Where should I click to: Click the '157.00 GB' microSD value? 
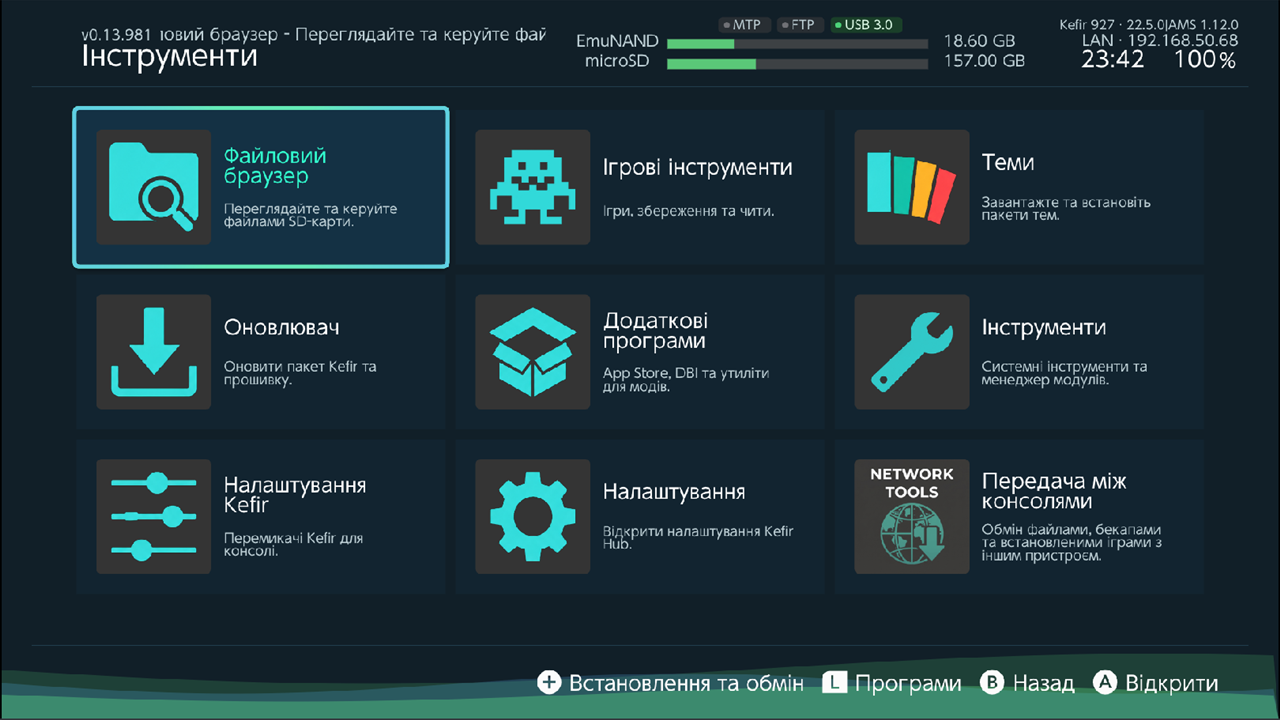pos(984,61)
